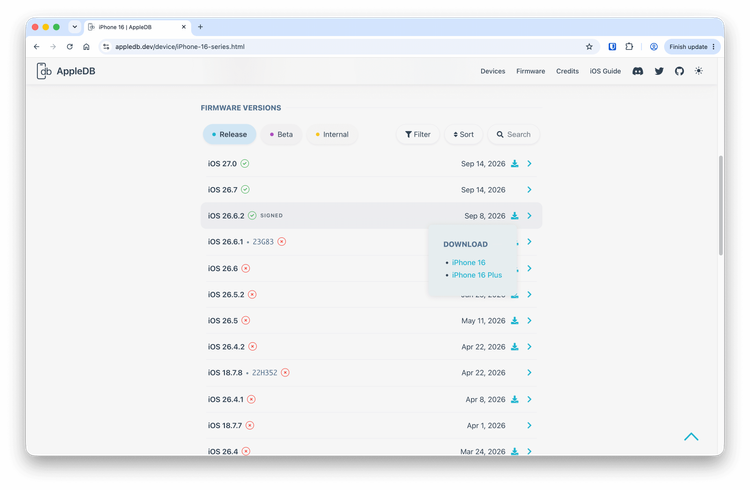Toggle the Internal firmware filter
This screenshot has height=490, width=750.
[x=332, y=134]
